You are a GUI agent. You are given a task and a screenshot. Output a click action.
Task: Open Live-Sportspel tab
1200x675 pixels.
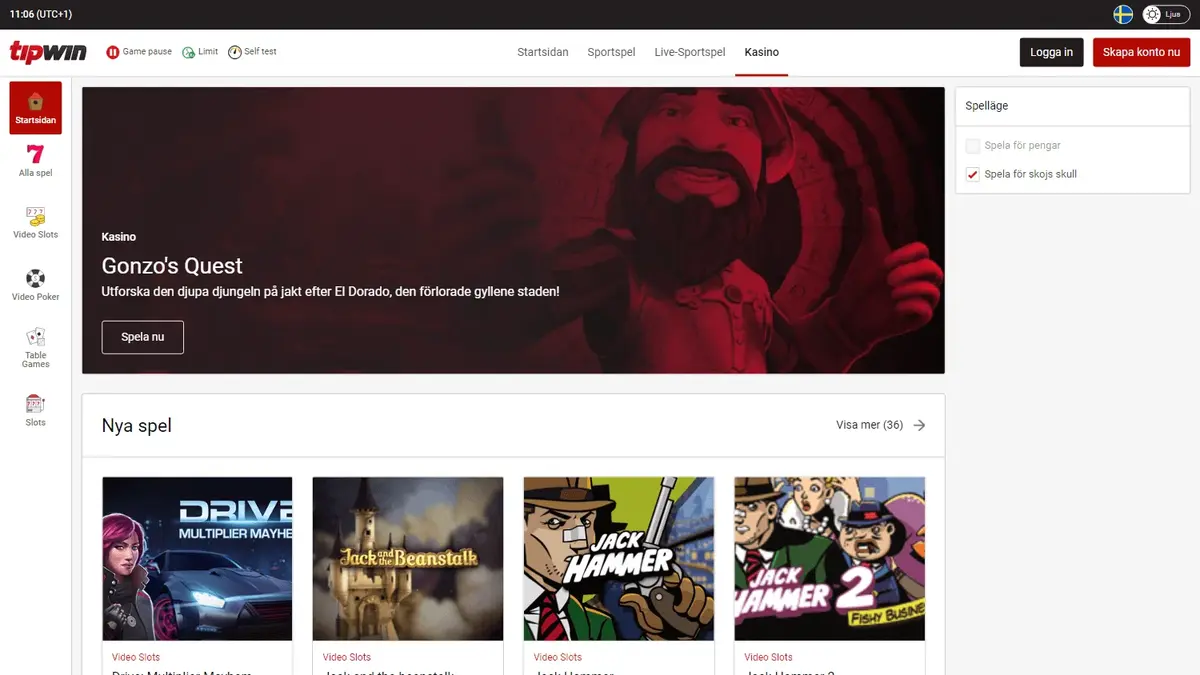click(690, 52)
